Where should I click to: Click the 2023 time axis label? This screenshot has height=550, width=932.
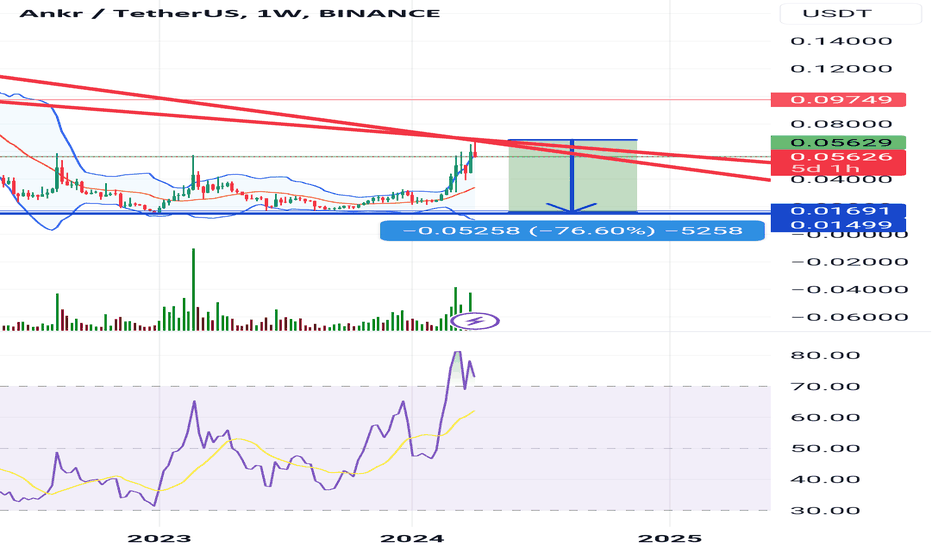(x=159, y=538)
